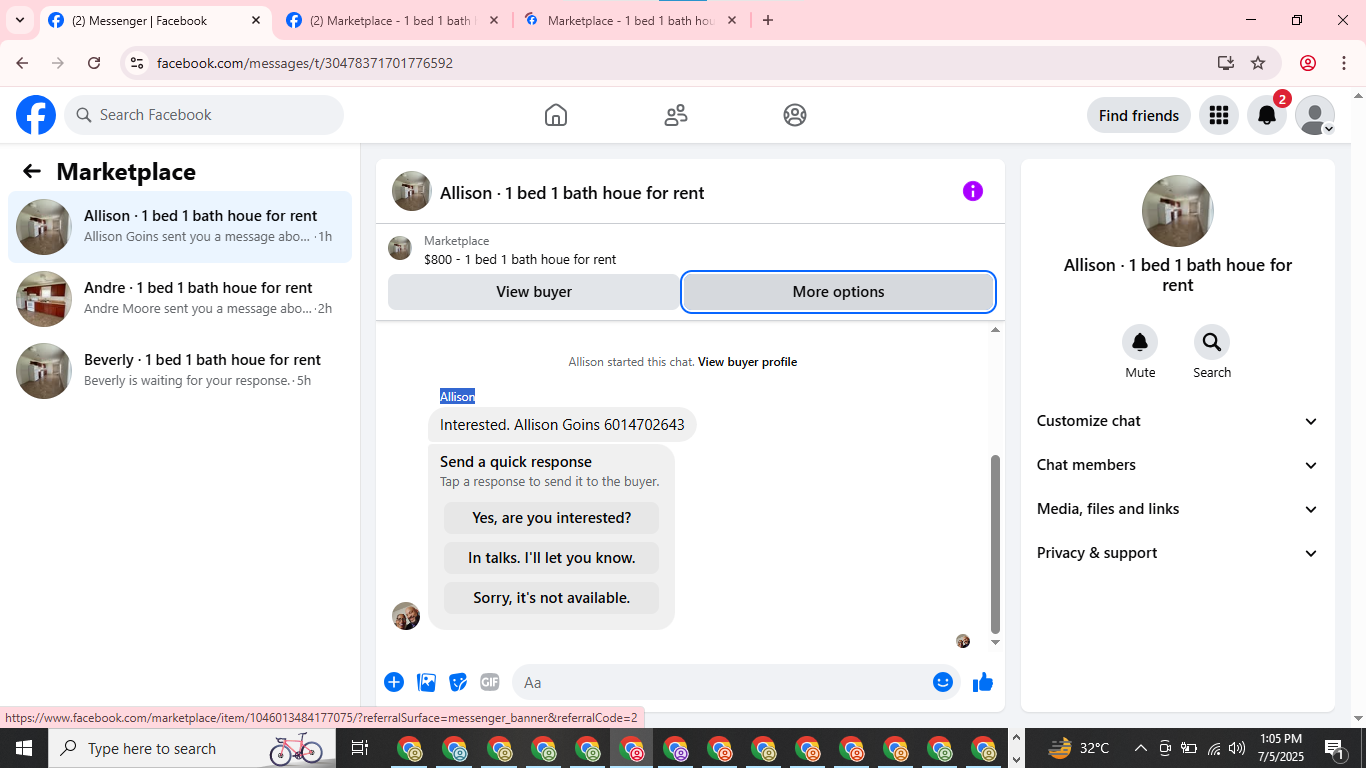Viewport: 1366px width, 768px height.
Task: Open more actions plus icon in composer
Action: pos(394,682)
